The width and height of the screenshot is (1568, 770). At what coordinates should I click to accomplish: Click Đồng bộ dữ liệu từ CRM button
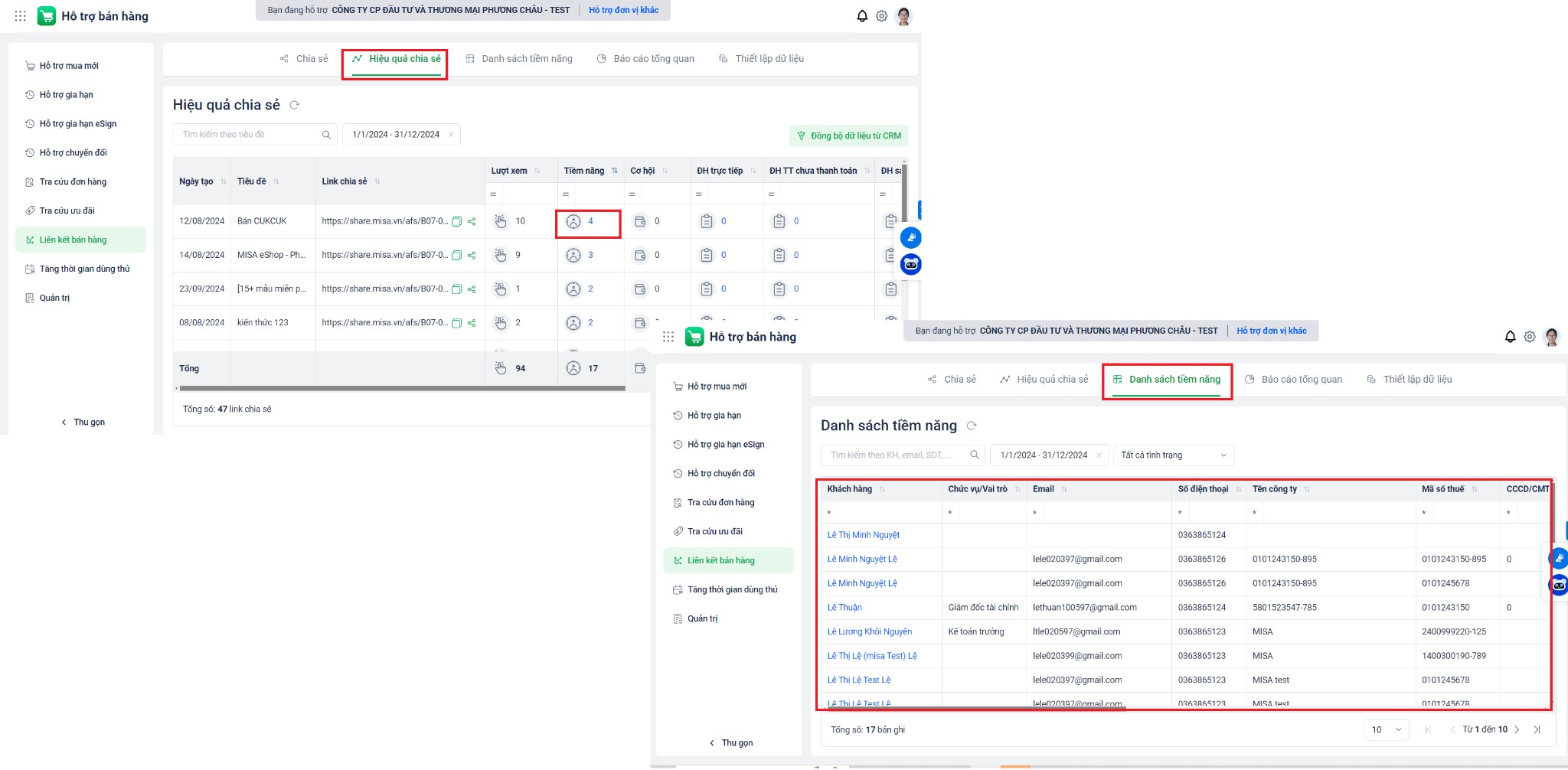[x=848, y=136]
